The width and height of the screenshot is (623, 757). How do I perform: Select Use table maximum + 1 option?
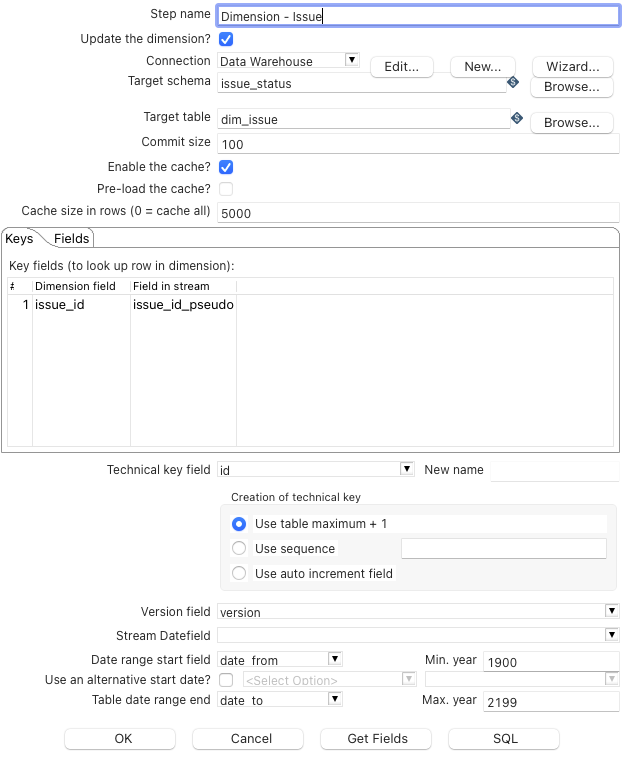[x=239, y=524]
